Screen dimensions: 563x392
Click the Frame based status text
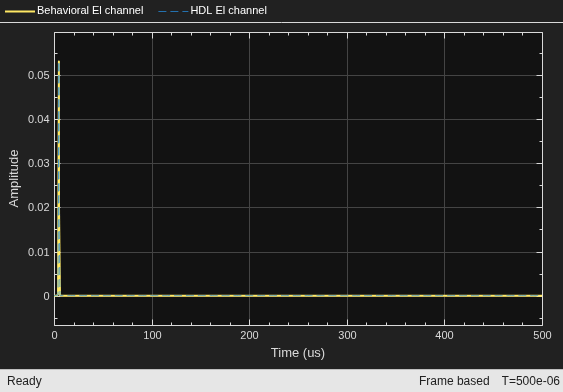coord(454,381)
